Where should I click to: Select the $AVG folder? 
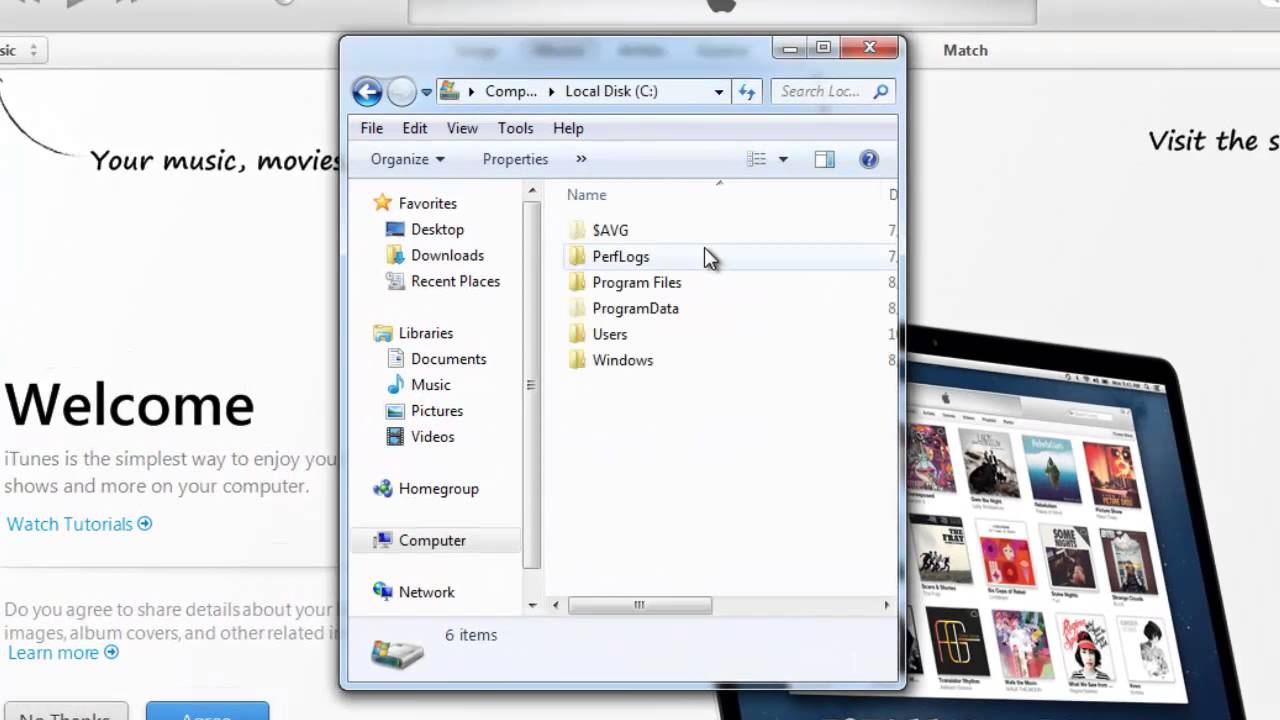tap(610, 230)
